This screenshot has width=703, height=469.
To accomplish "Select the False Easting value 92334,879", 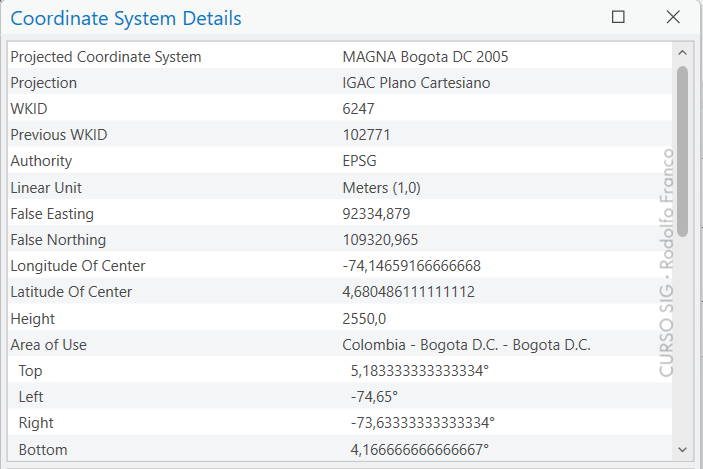I will tap(376, 214).
